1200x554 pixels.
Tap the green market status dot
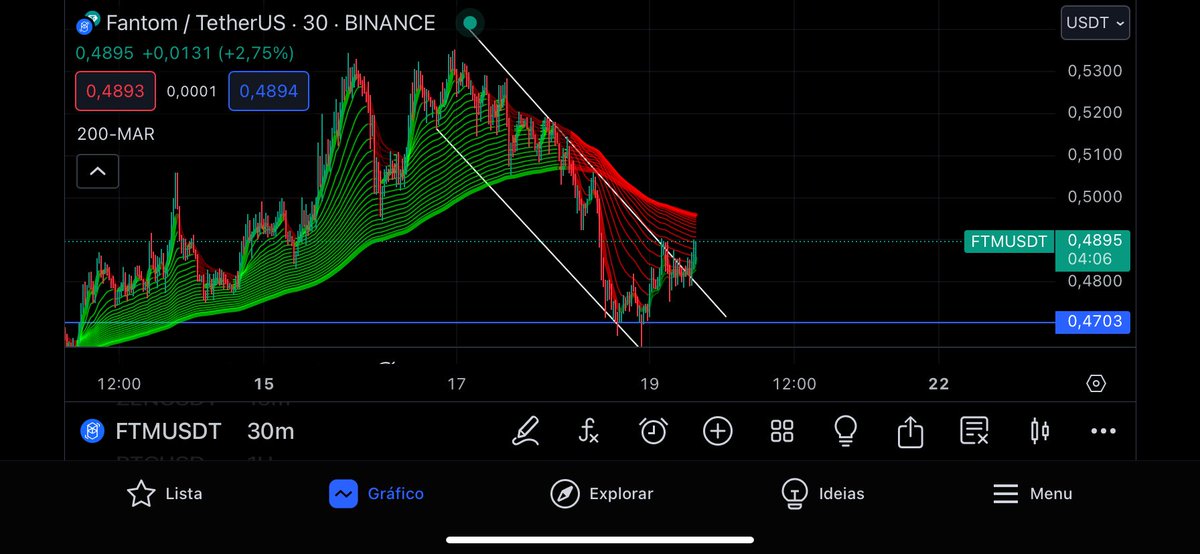[x=470, y=22]
